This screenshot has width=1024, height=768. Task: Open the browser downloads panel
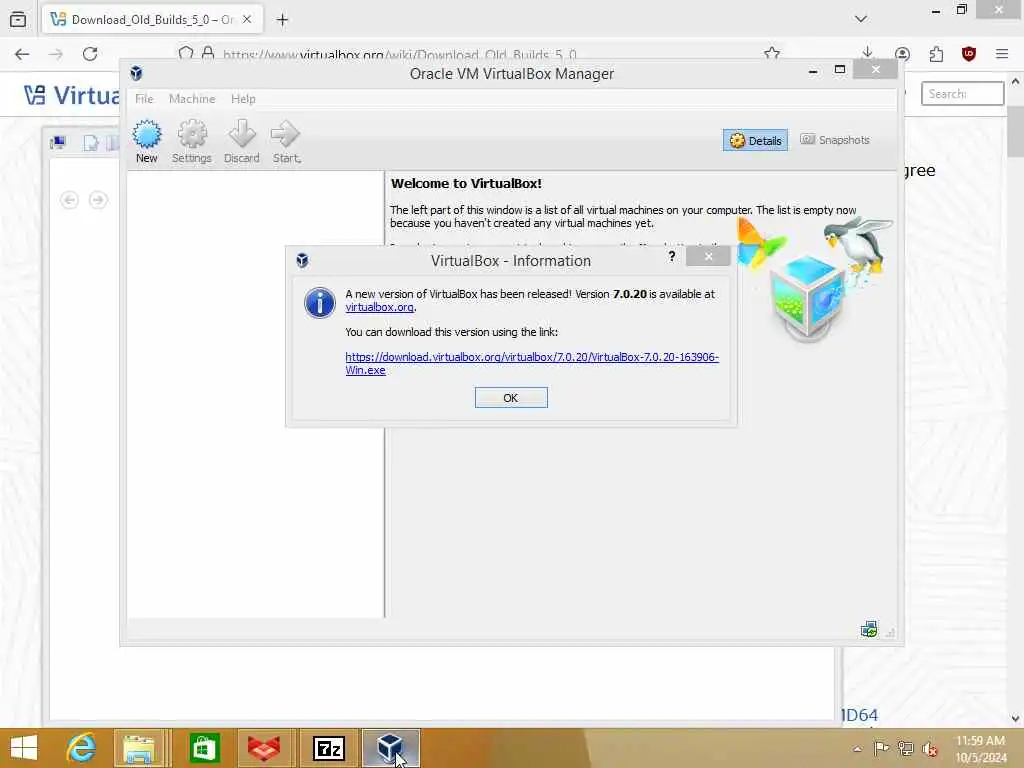[x=867, y=54]
